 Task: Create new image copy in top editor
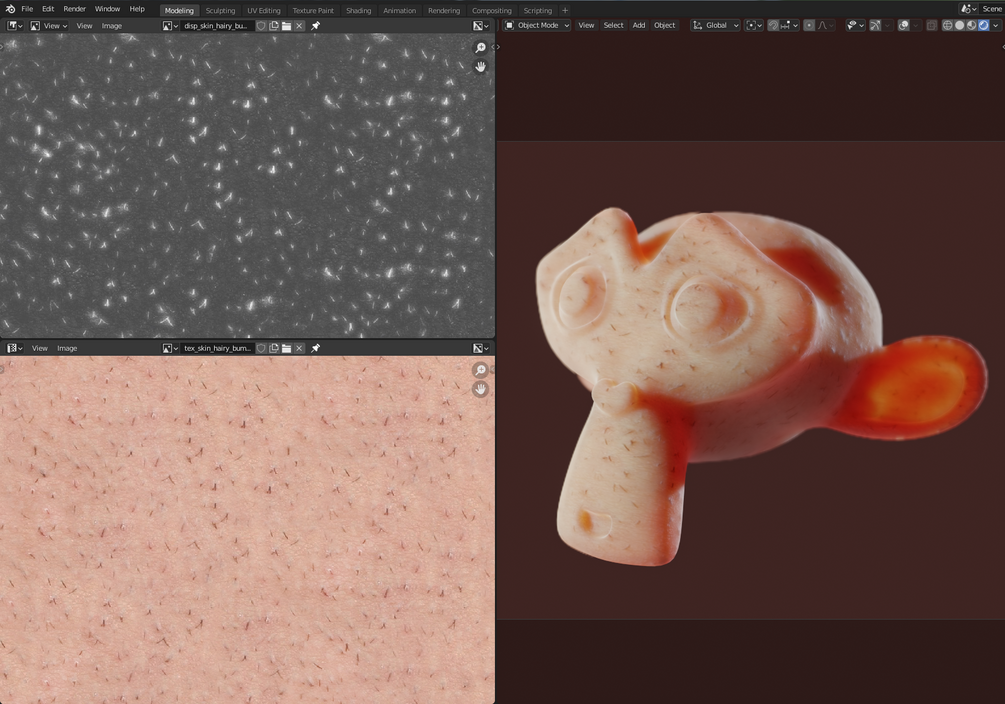pos(274,26)
